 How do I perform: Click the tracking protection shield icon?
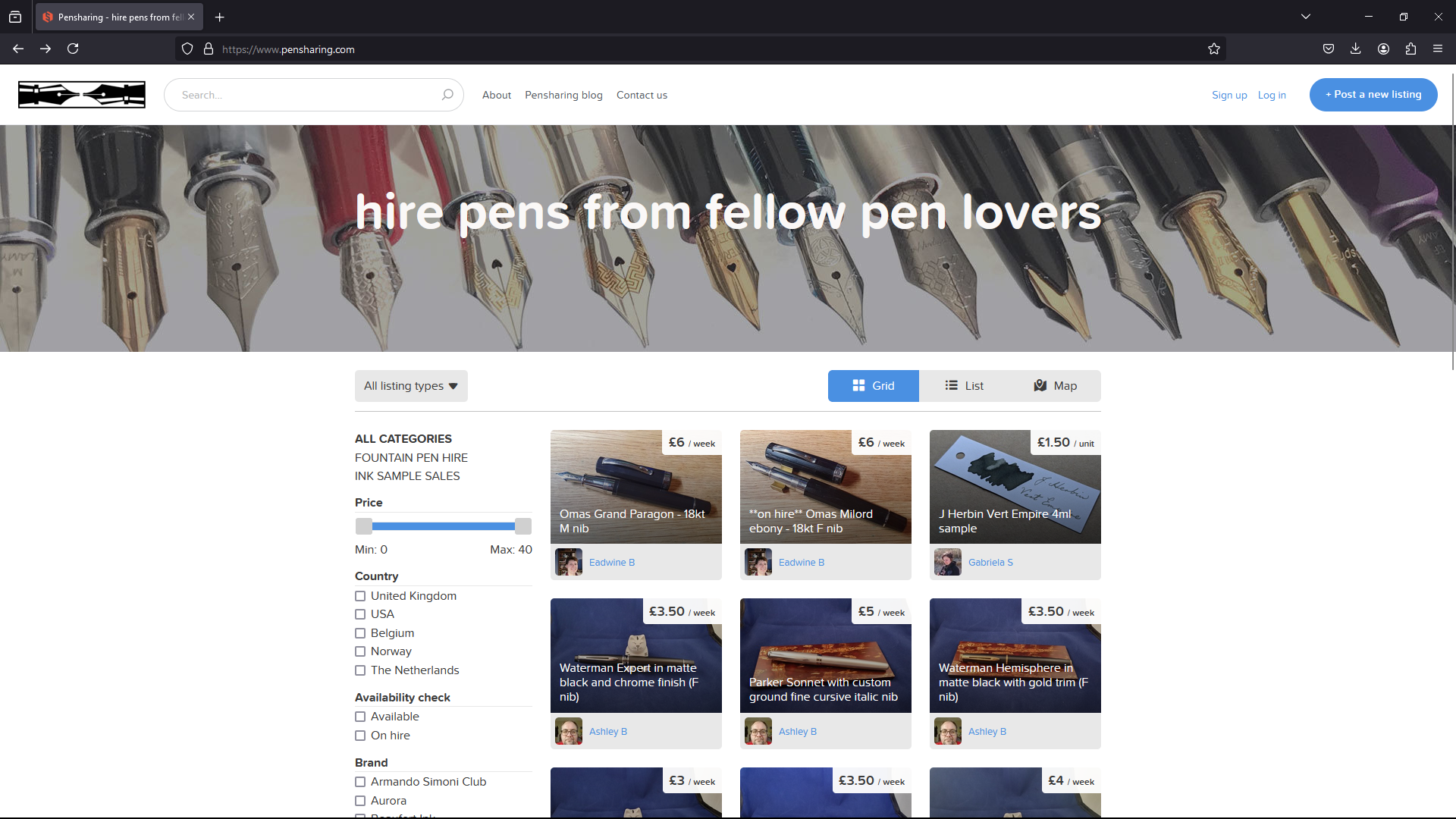[187, 49]
